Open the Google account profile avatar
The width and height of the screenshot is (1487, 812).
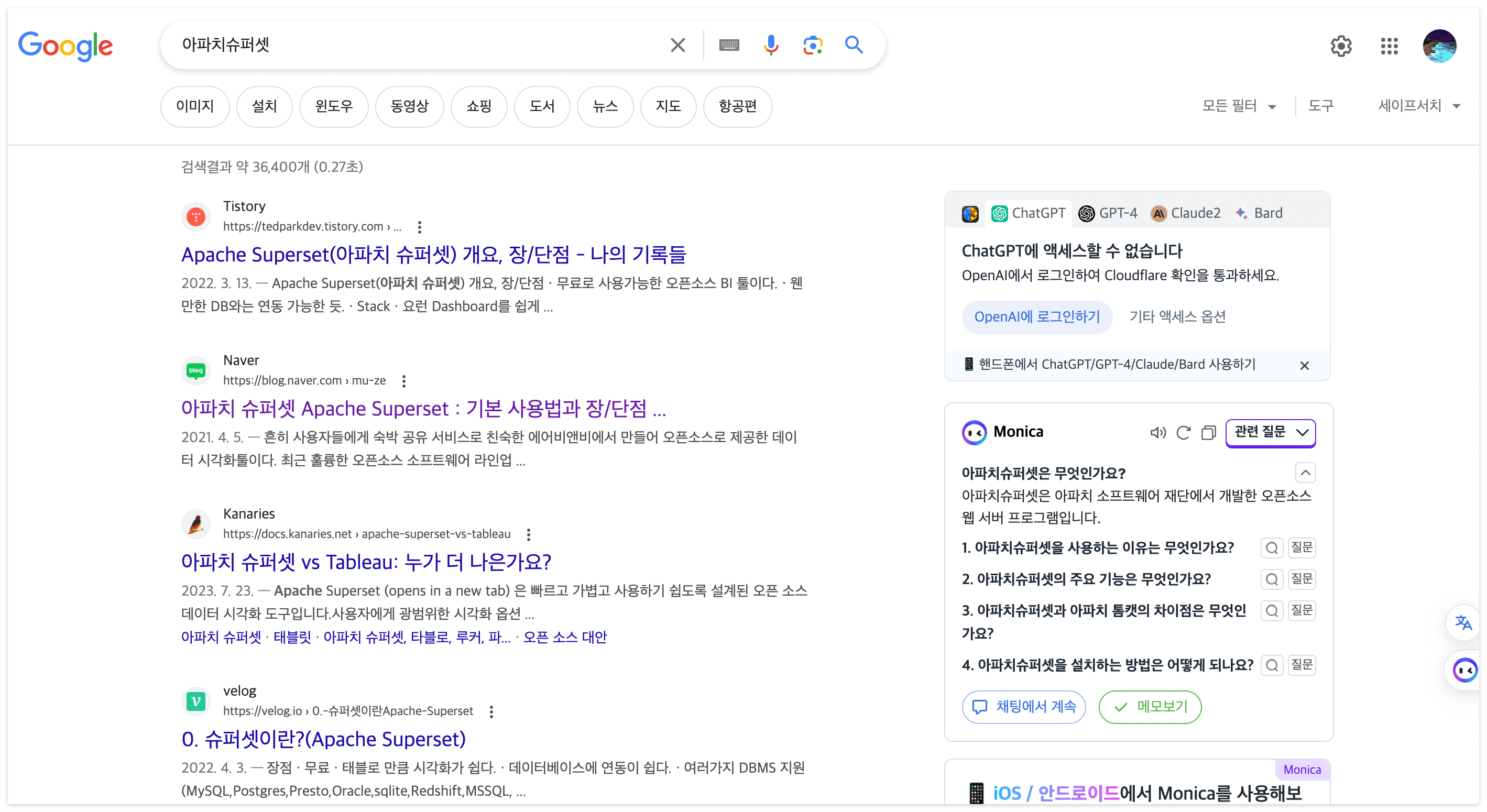[x=1439, y=46]
